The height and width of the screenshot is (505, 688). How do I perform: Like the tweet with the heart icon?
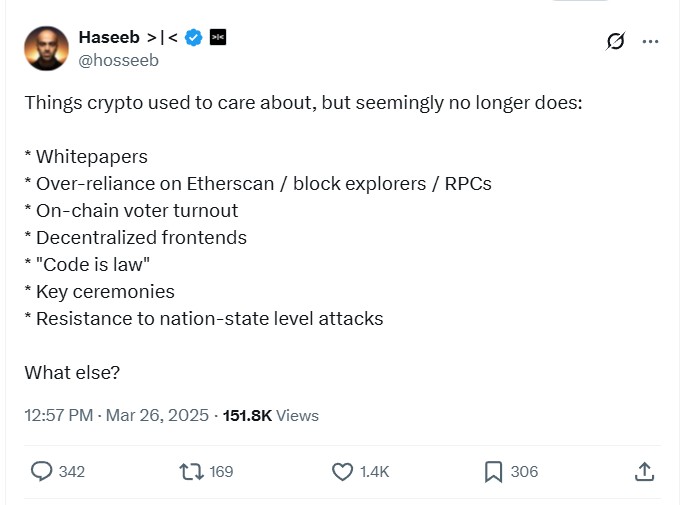[x=342, y=471]
